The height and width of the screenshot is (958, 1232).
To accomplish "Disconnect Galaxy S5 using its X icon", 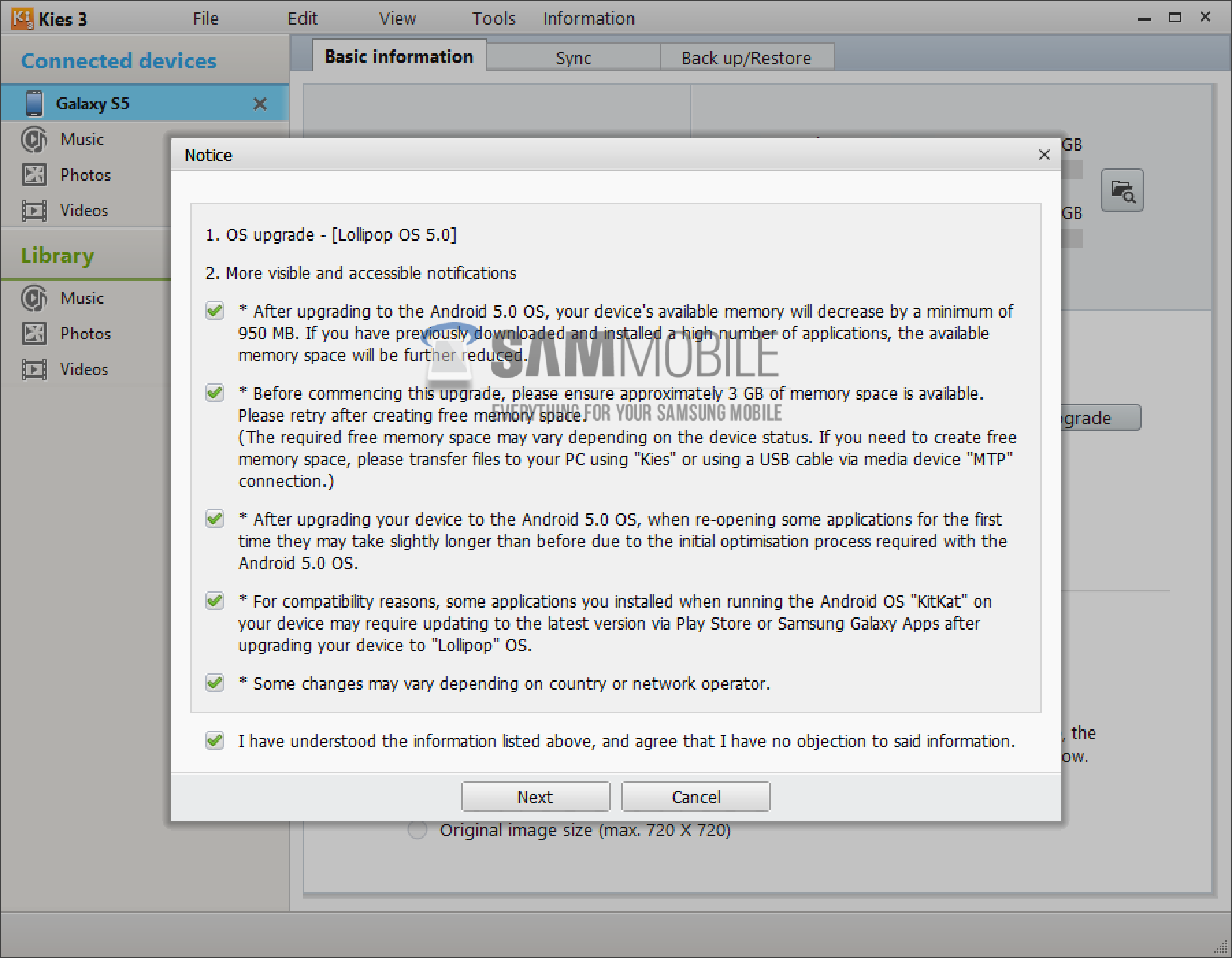I will [260, 104].
